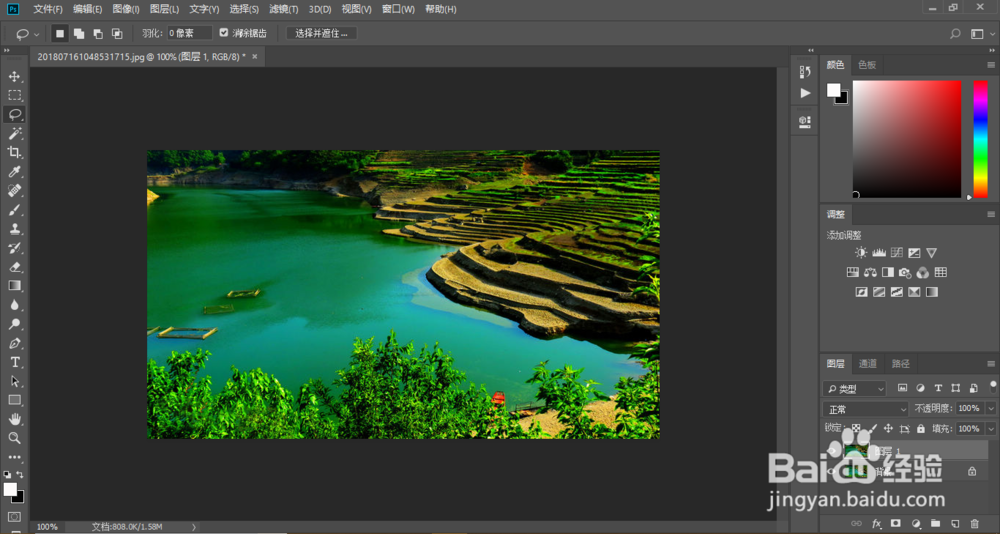Select the Eyedropper tool

pos(14,171)
